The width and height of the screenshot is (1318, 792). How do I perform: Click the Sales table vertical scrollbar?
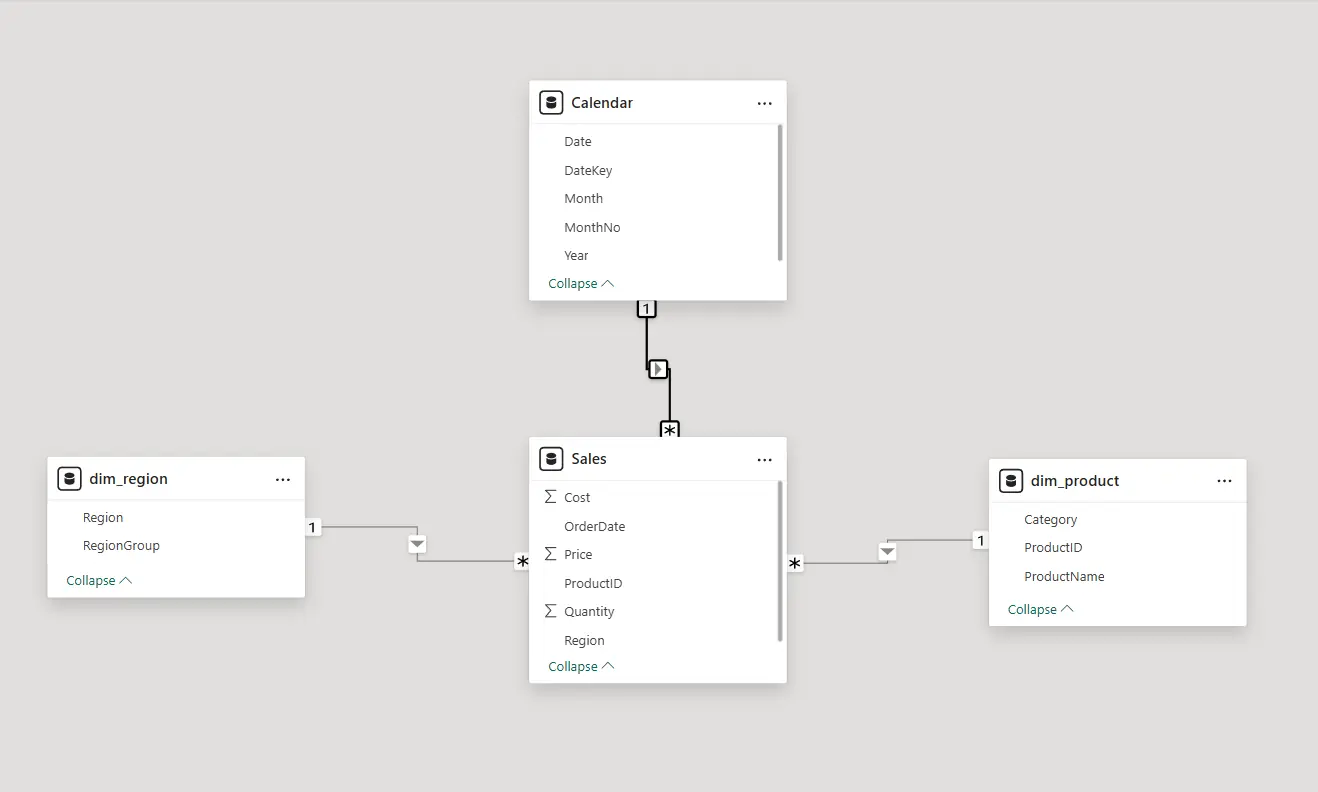pos(780,561)
